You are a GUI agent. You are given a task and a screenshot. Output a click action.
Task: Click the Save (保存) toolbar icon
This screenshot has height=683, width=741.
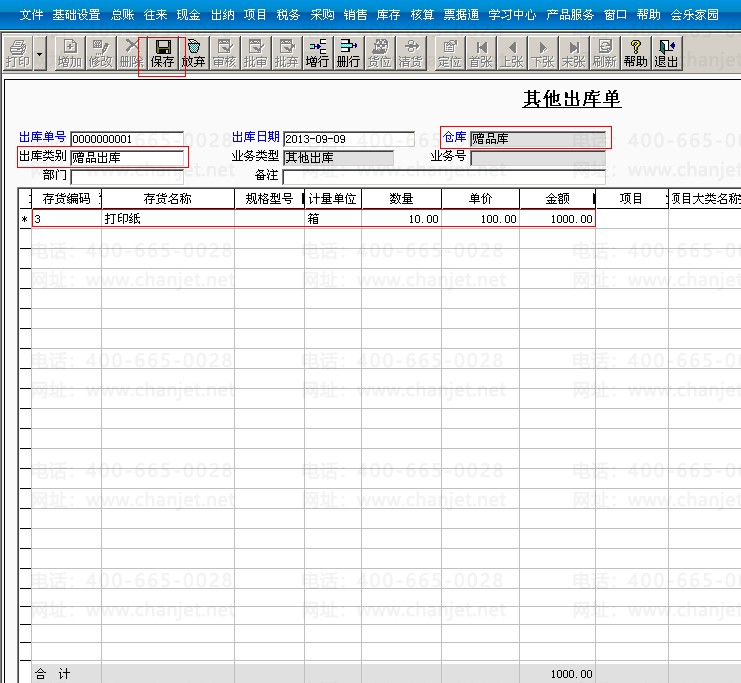(162, 54)
